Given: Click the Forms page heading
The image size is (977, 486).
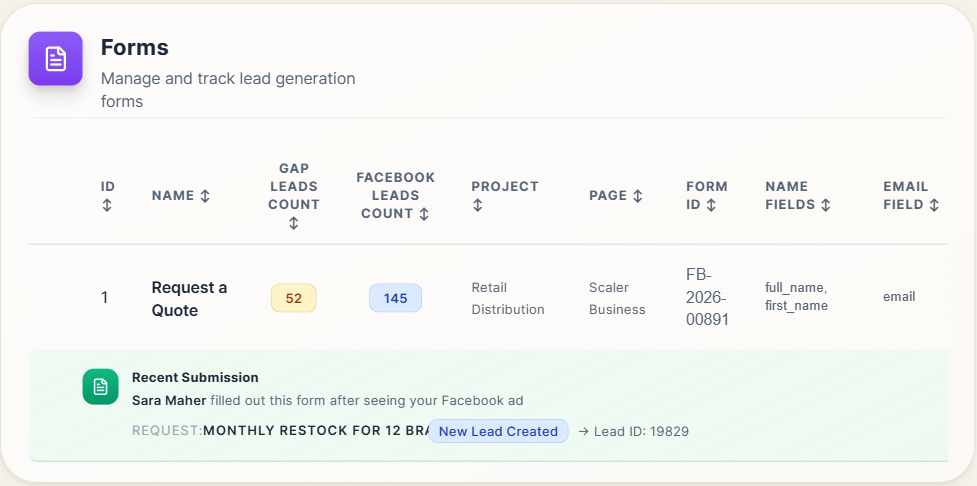Looking at the screenshot, I should pos(135,47).
